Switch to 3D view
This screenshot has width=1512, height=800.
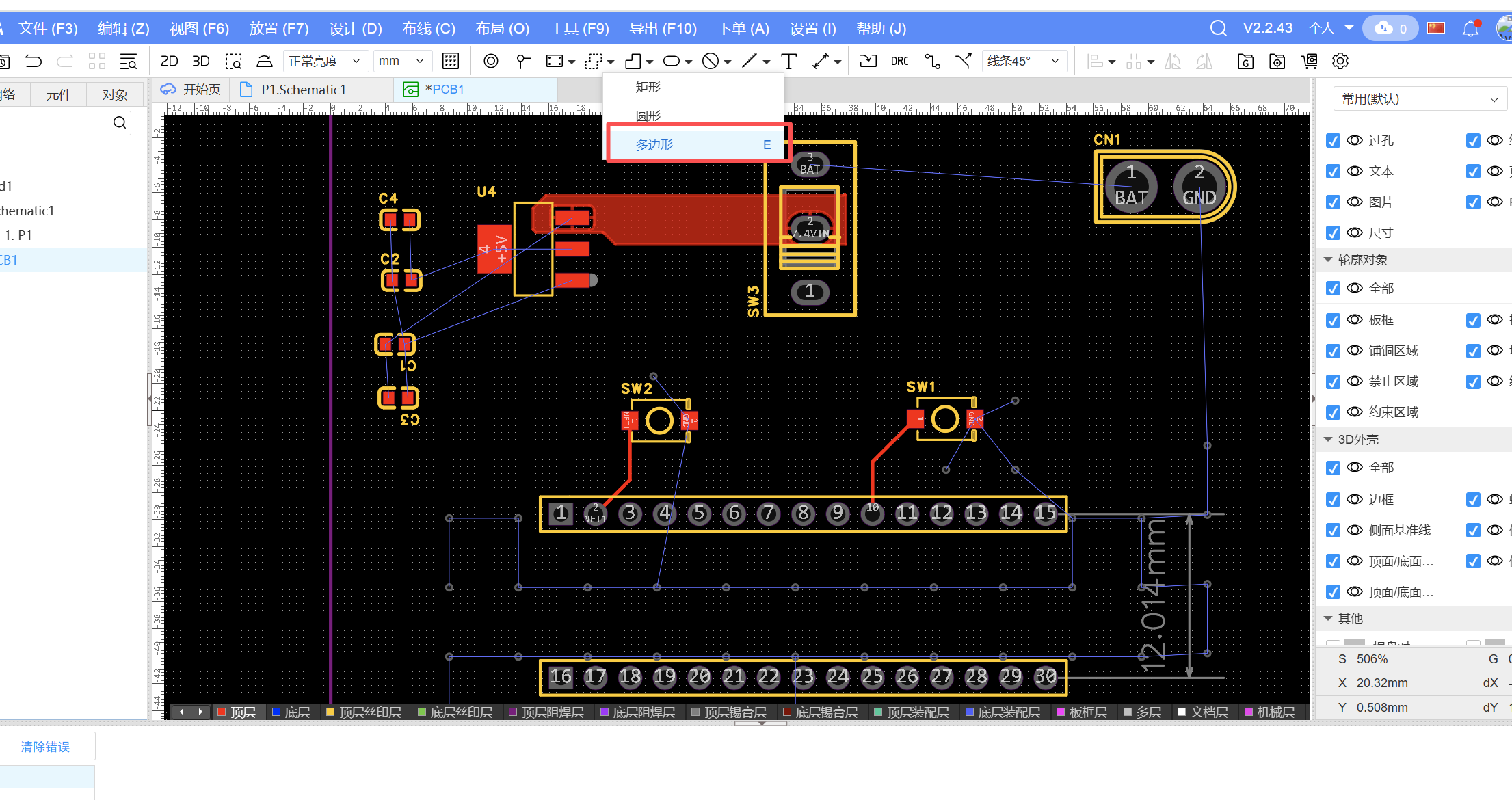[200, 62]
